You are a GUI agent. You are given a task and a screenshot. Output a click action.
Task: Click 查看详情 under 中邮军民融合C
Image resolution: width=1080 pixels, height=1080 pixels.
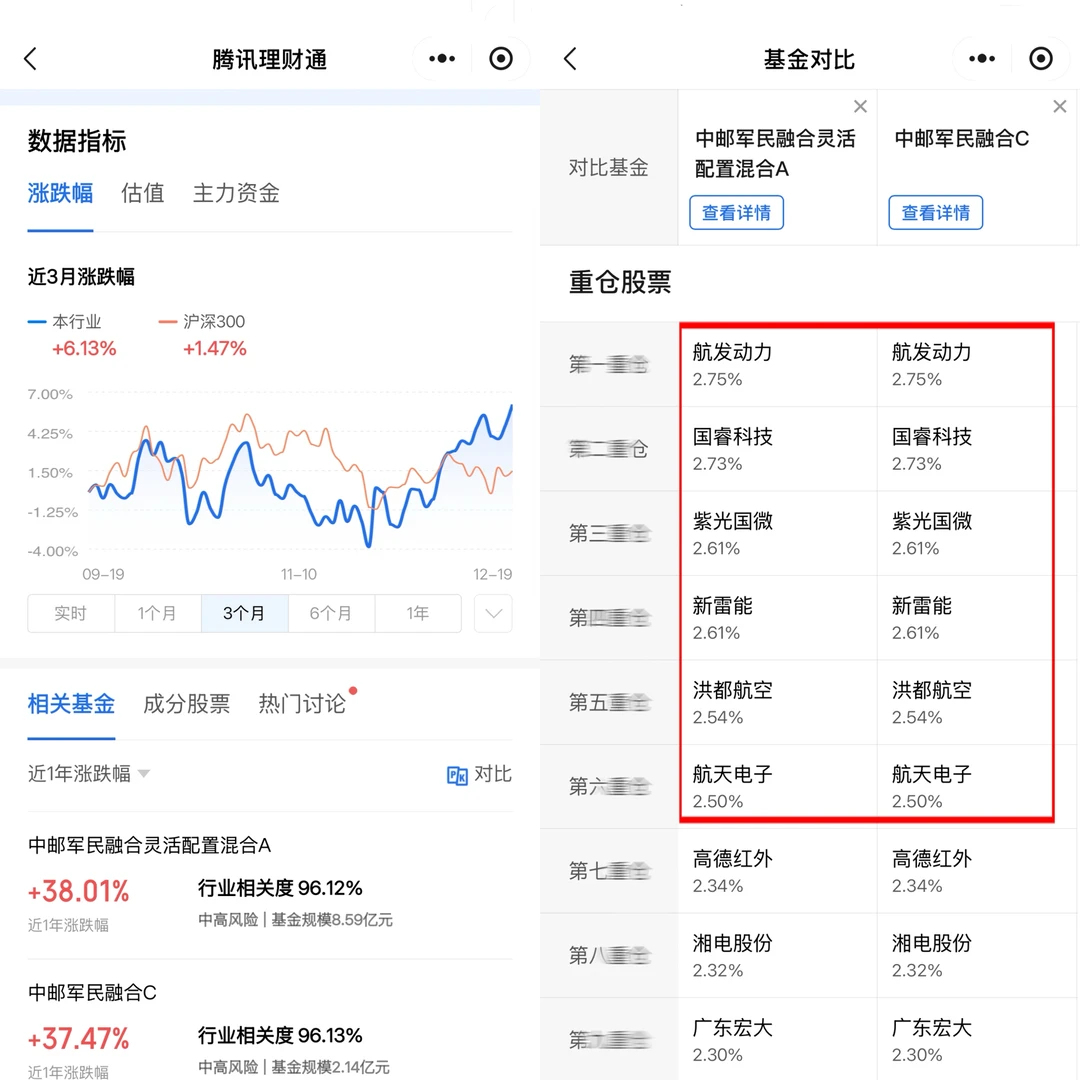935,212
